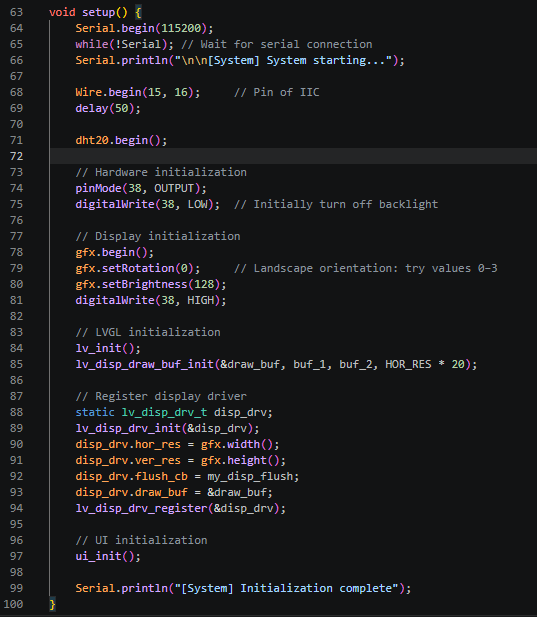Click the 'static lv_disp_drv_t disp_drv' declaration
537x617 pixels.
click(x=174, y=412)
